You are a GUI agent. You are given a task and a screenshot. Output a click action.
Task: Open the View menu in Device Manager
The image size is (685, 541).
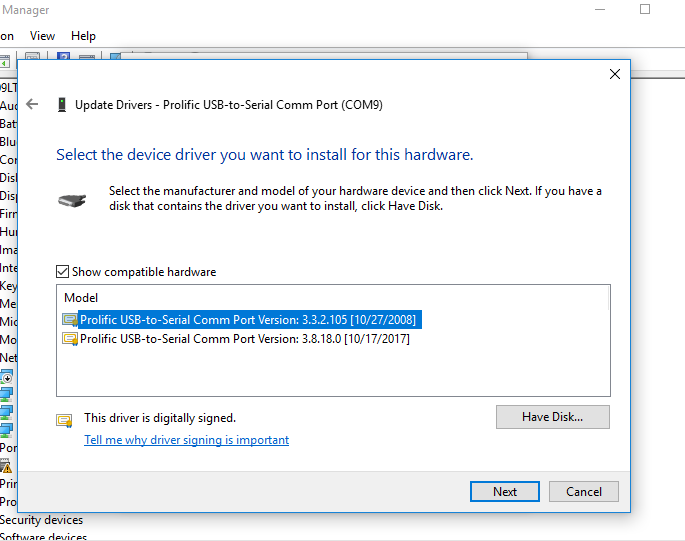(x=42, y=36)
